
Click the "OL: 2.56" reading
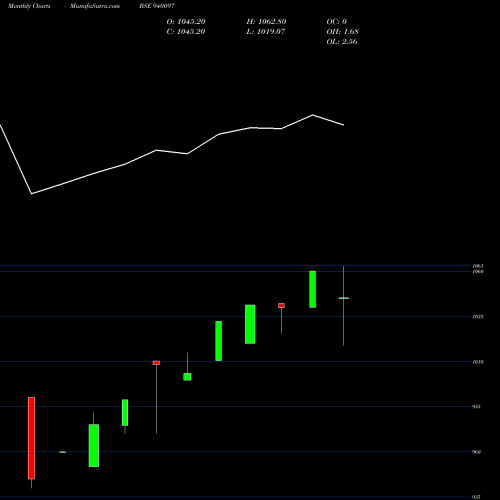[x=342, y=42]
